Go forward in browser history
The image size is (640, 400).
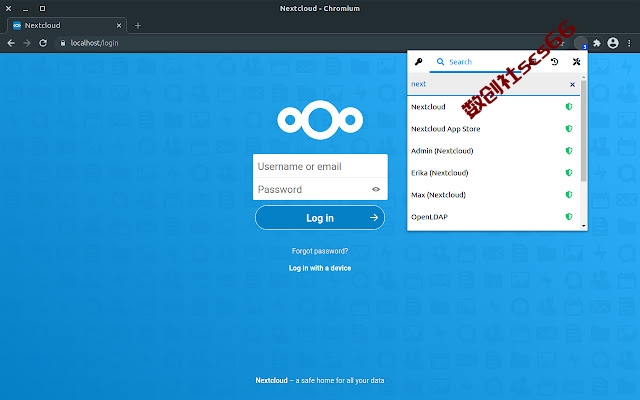(x=27, y=43)
